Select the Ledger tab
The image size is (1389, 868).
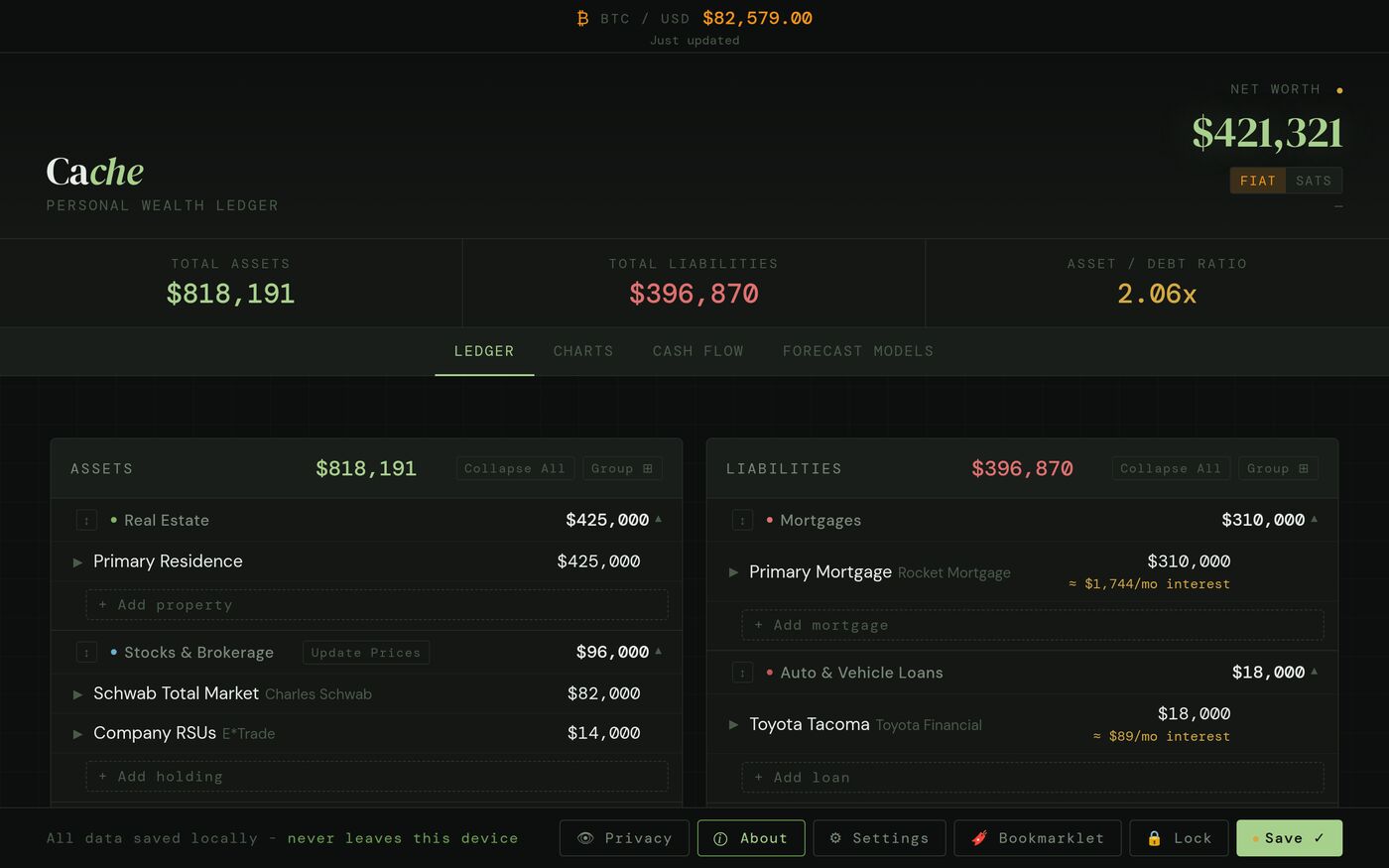[484, 351]
